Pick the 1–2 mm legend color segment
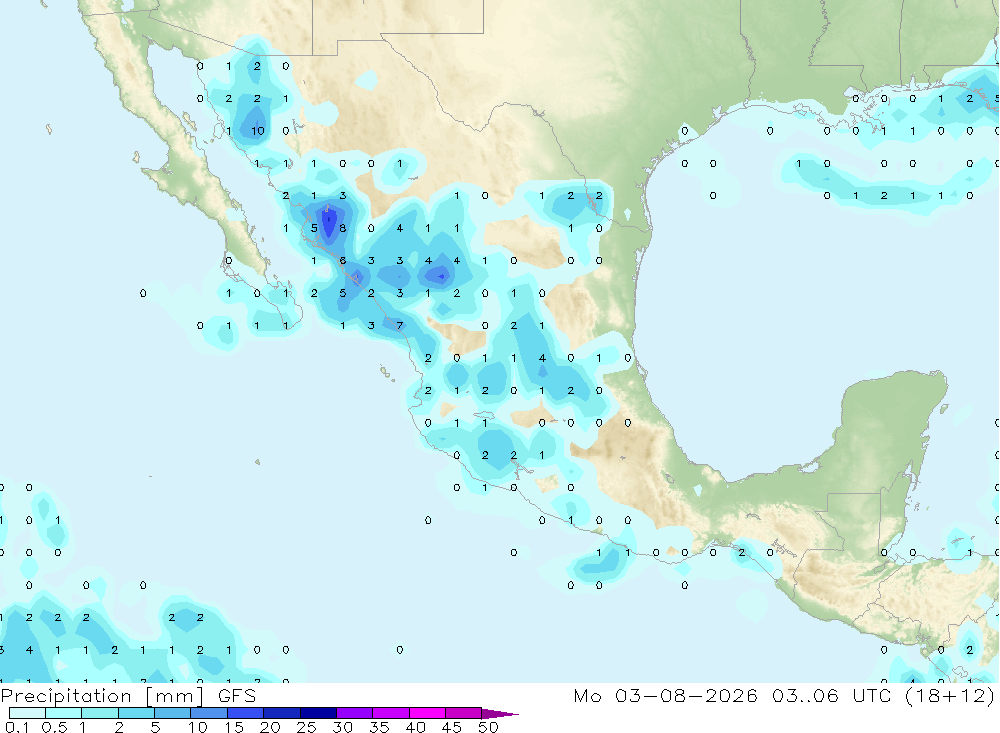The width and height of the screenshot is (1000, 733). [100, 713]
